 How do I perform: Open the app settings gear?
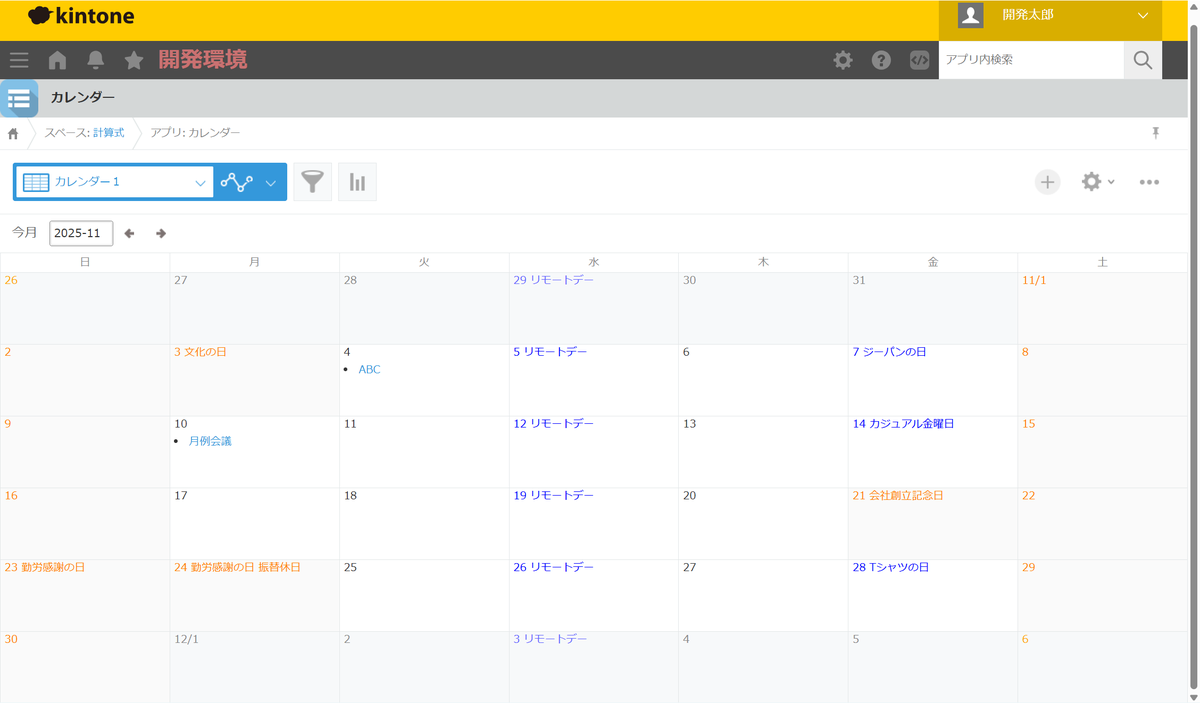click(1091, 182)
